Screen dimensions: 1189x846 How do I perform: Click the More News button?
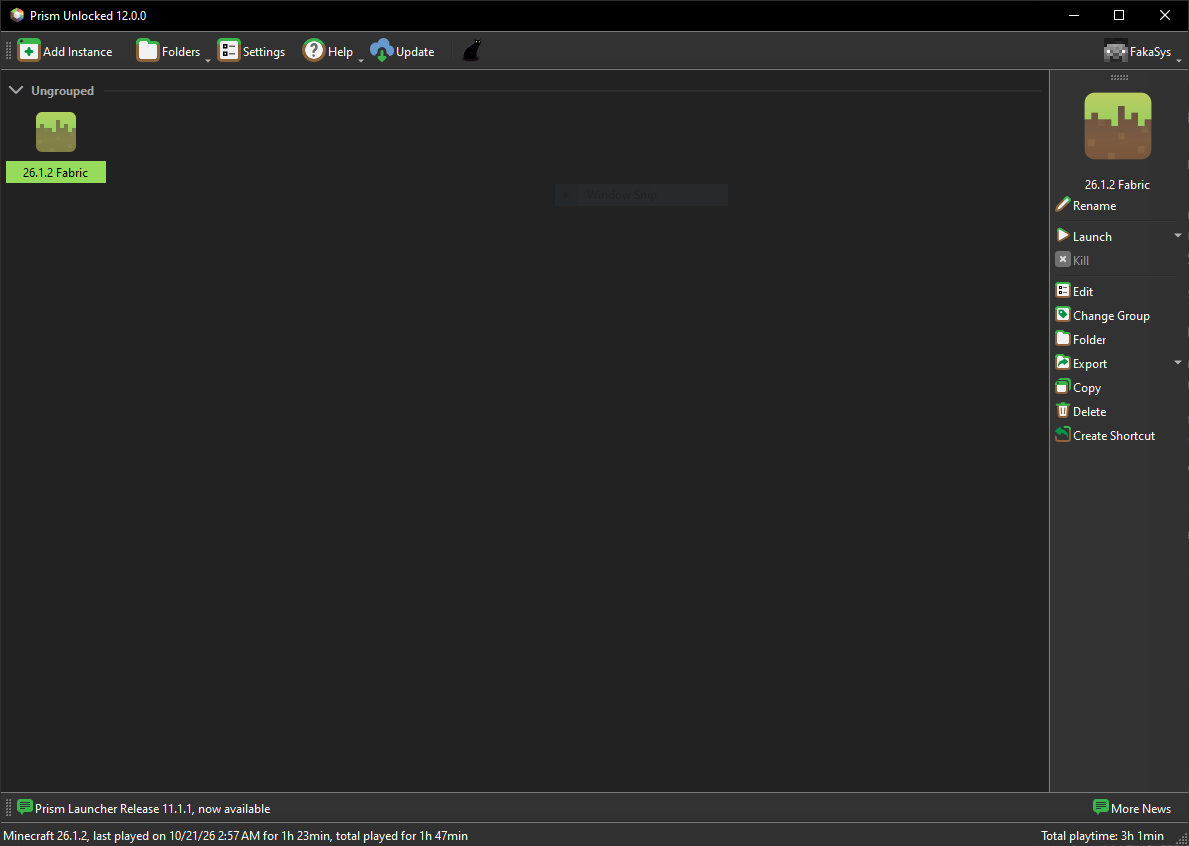1132,808
